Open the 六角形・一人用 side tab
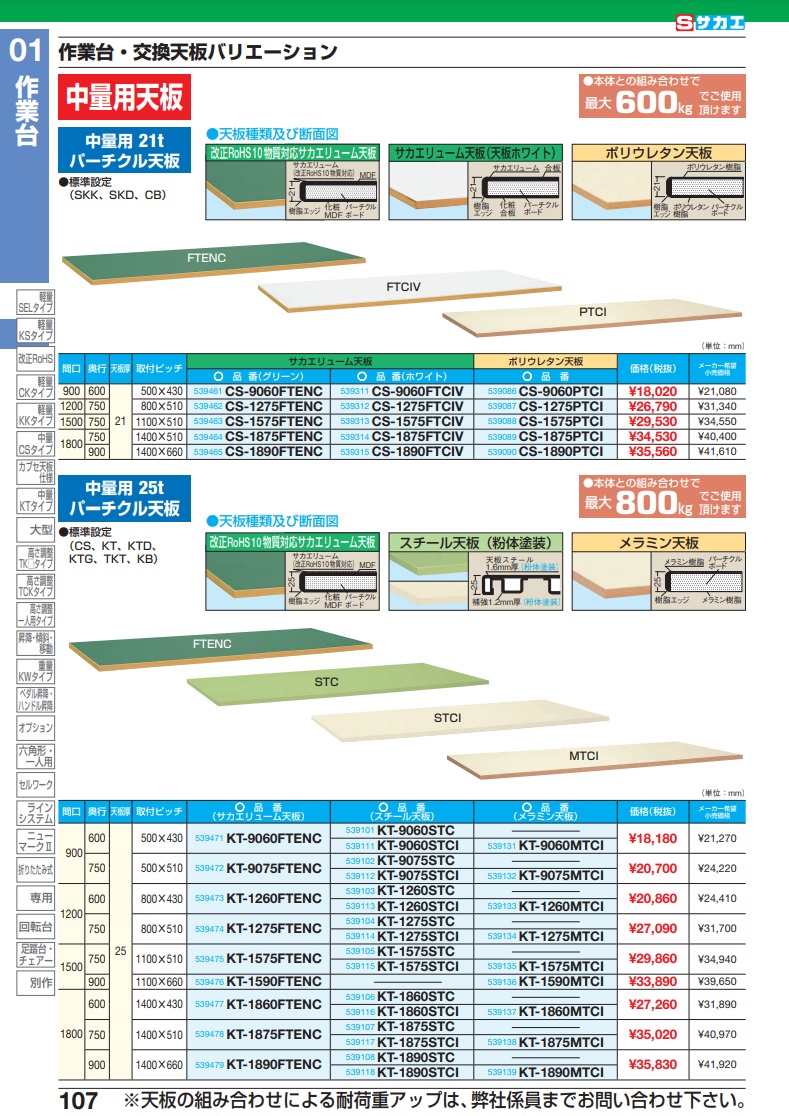 pos(36,756)
